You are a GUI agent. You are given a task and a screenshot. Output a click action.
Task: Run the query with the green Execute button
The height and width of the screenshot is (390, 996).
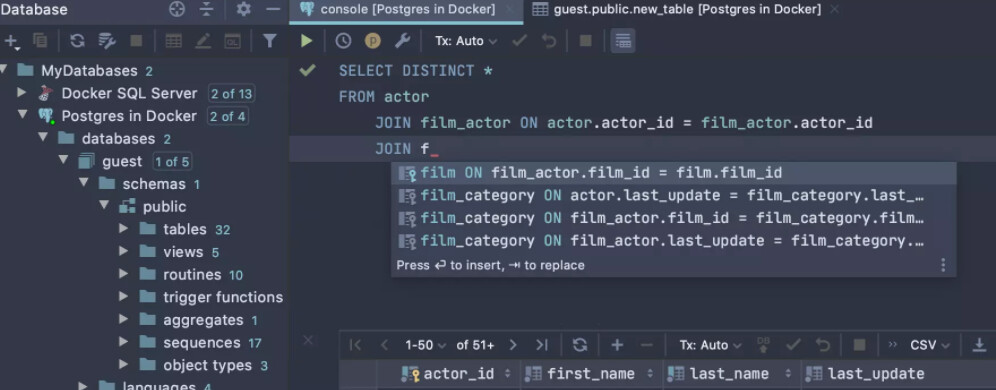(307, 41)
